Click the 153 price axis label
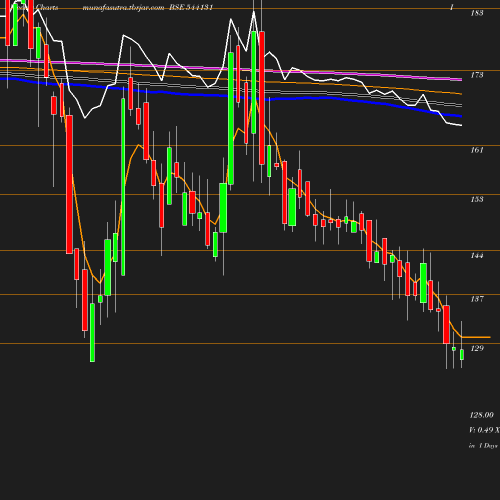Viewport: 500px width, 500px height. point(477,199)
